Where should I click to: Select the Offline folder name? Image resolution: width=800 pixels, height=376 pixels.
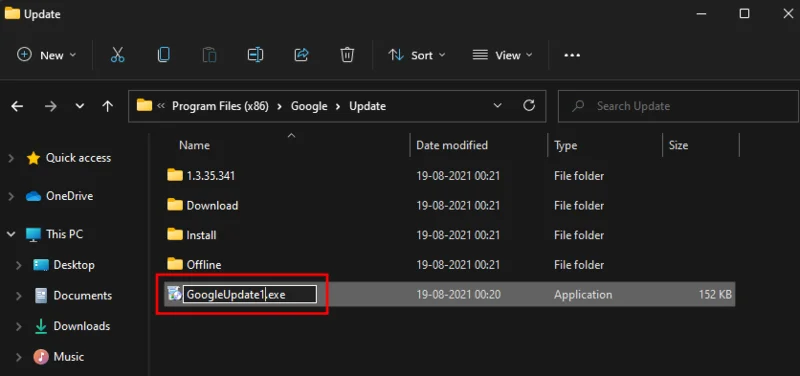click(x=204, y=265)
